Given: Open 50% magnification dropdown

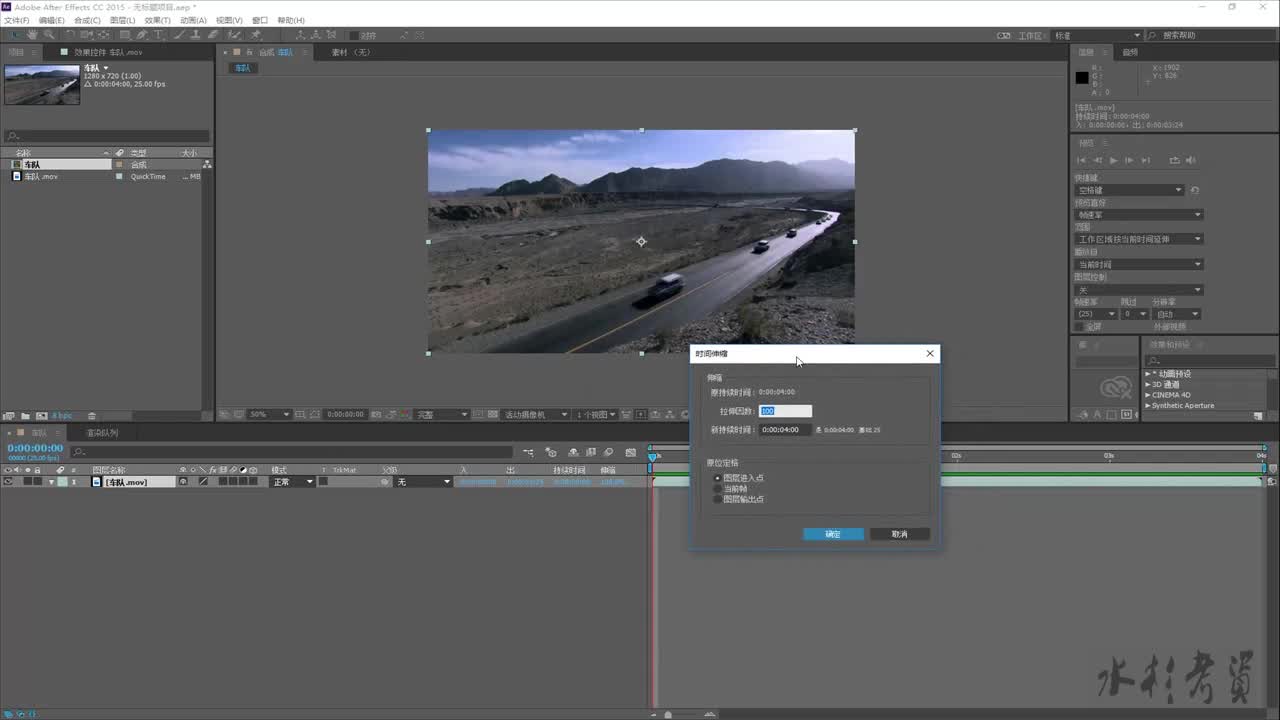Looking at the screenshot, I should pos(269,414).
